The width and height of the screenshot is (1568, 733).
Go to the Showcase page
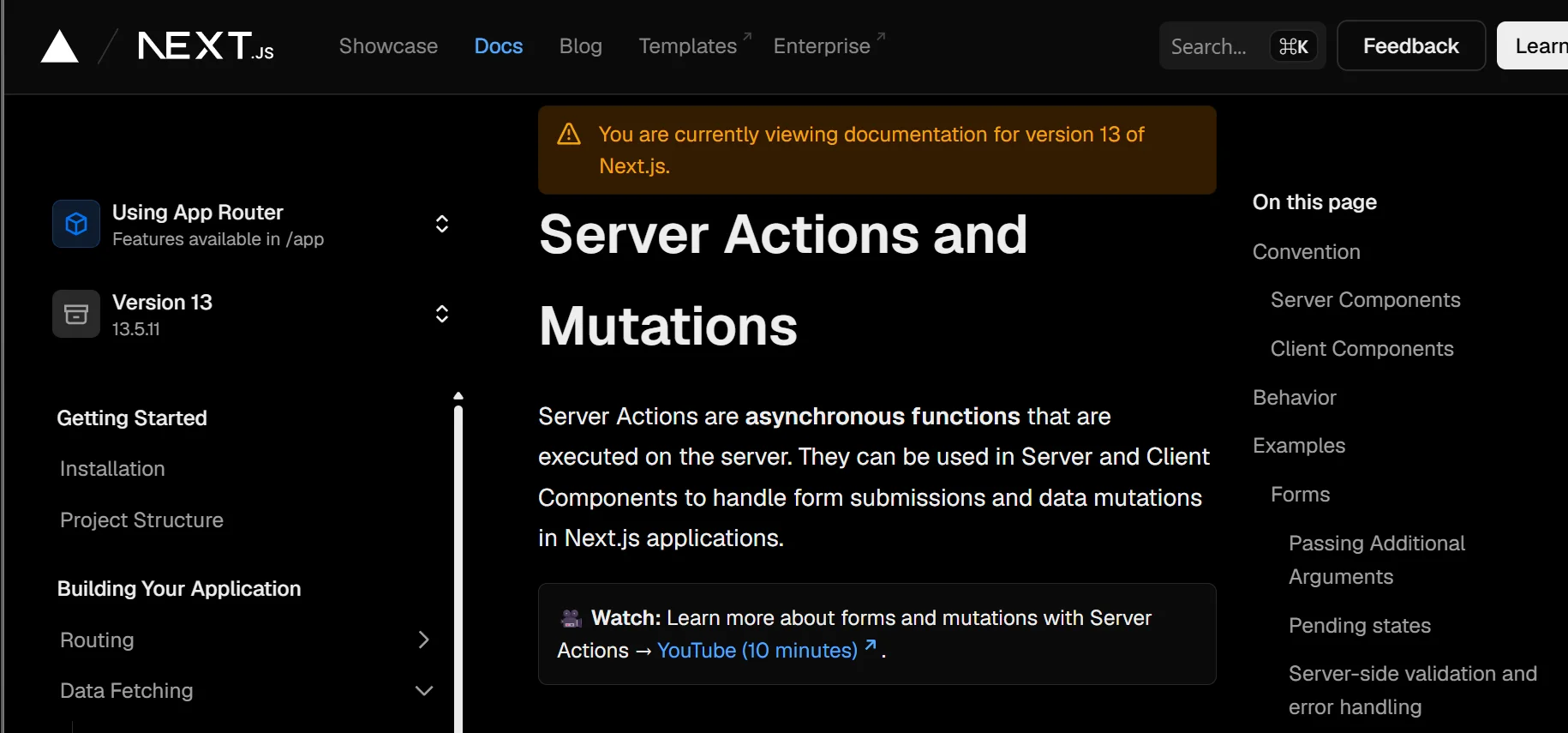click(388, 46)
